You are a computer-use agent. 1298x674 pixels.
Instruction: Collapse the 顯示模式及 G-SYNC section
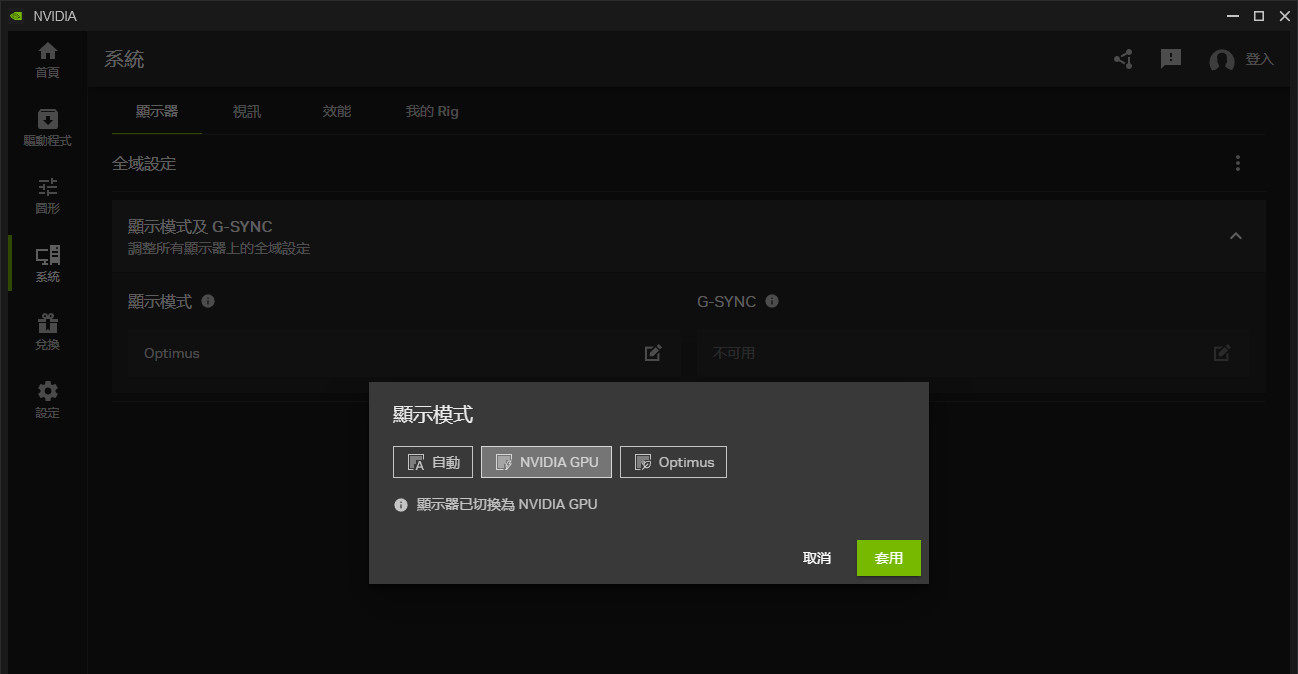(x=1236, y=236)
